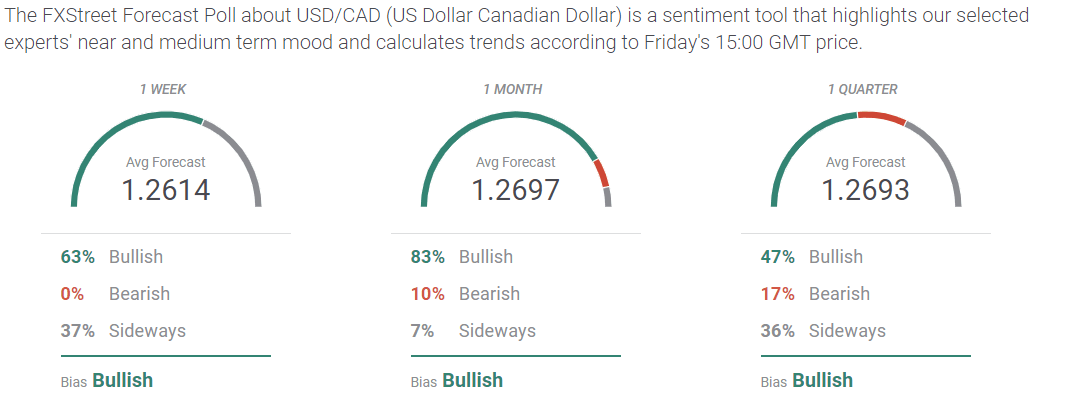The image size is (1075, 408).
Task: Click the 47% Bullish row
Action: click(812, 257)
